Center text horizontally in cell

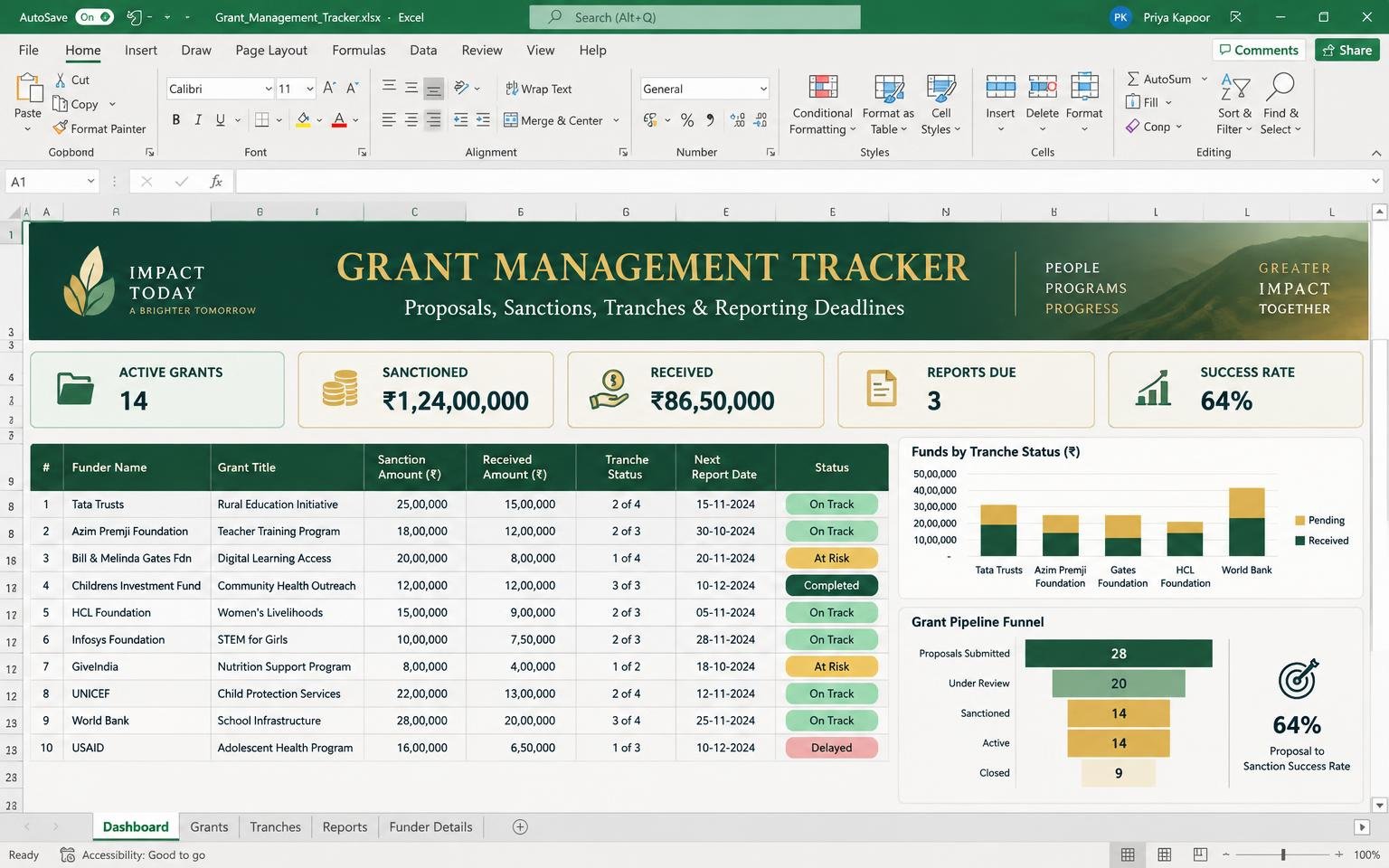pos(411,119)
